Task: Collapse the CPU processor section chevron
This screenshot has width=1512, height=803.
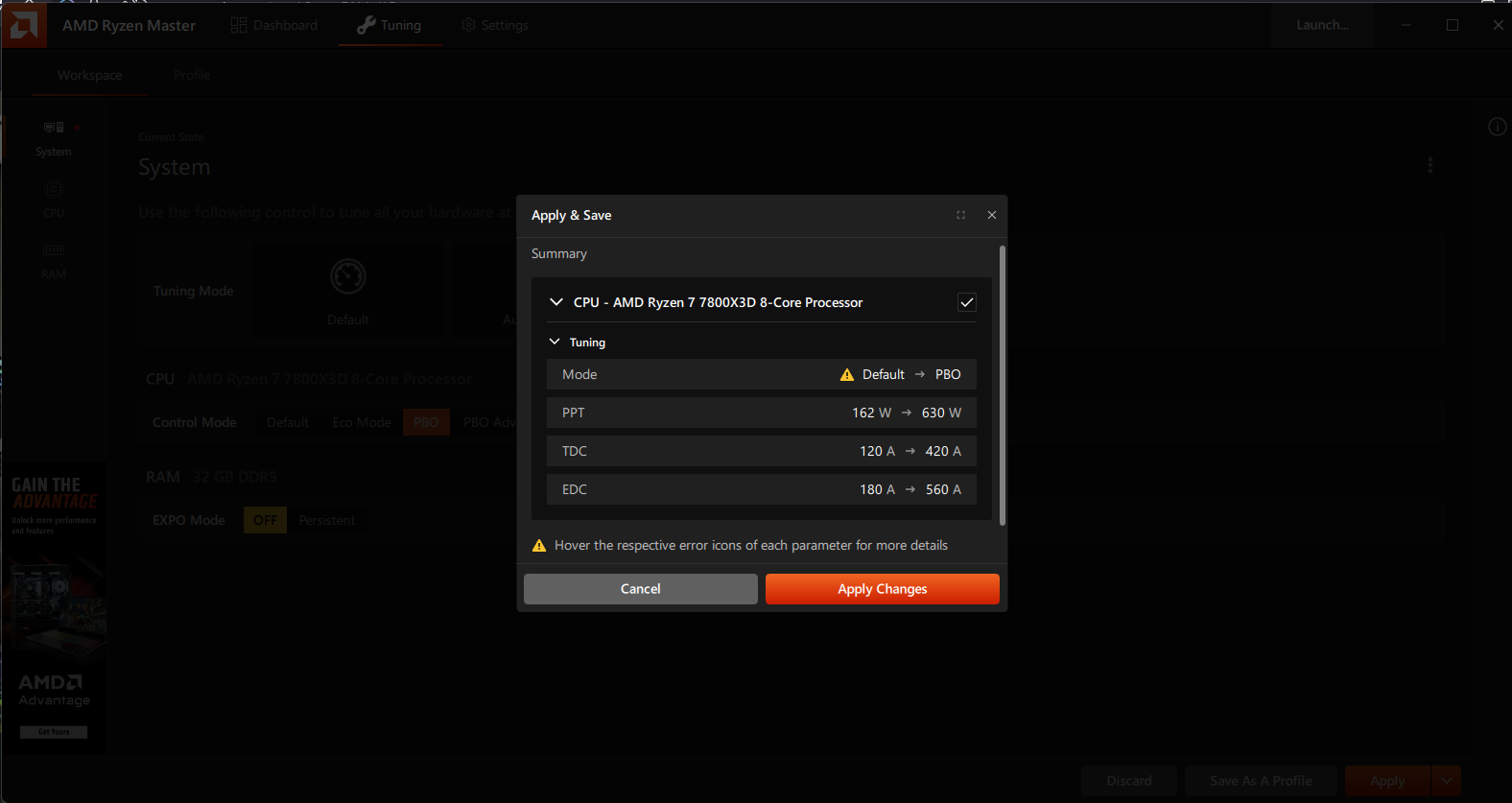Action: 555,302
